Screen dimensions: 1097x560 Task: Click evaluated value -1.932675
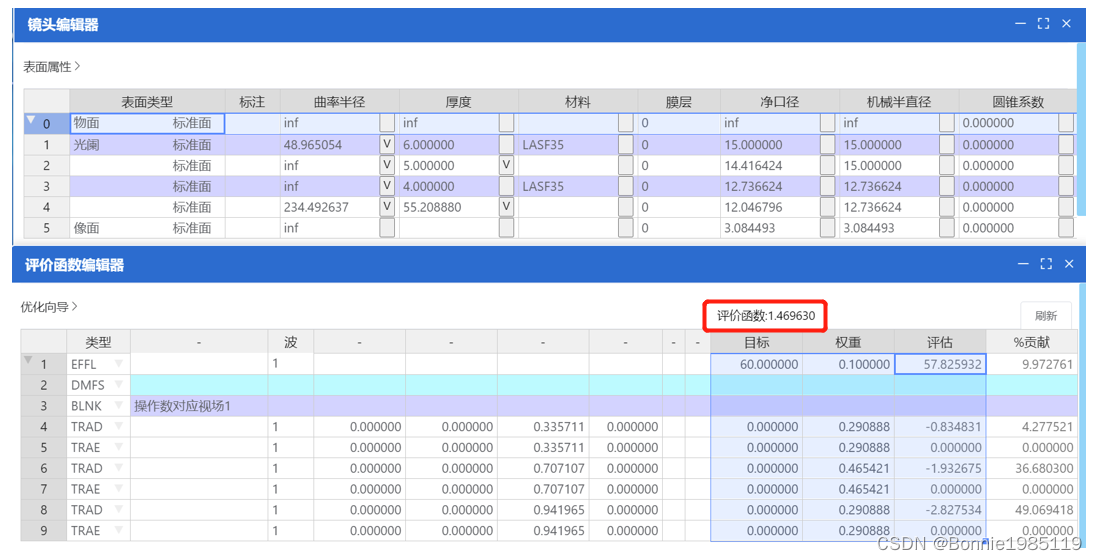point(940,468)
